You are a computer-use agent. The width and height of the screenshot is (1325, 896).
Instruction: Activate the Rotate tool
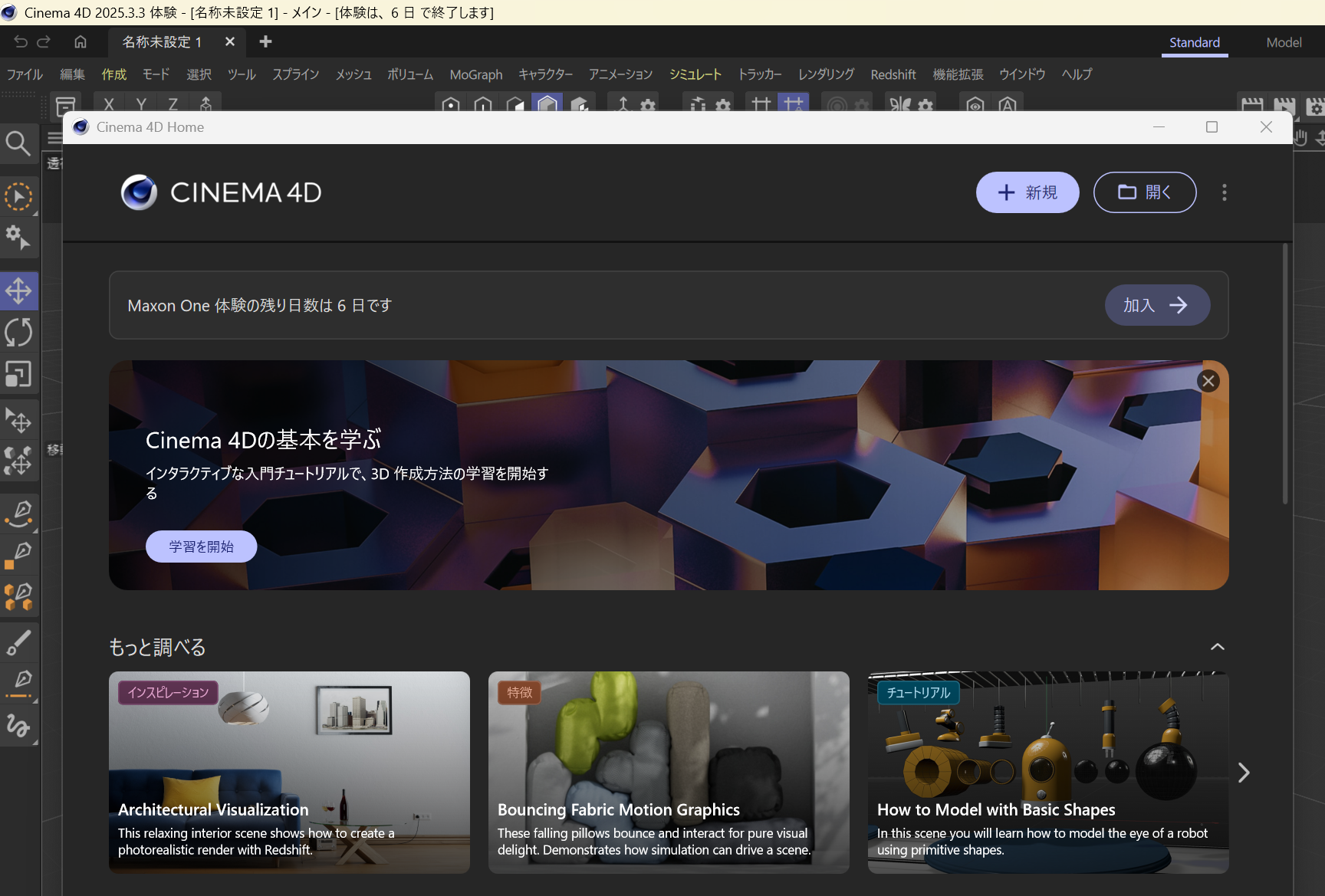click(18, 333)
